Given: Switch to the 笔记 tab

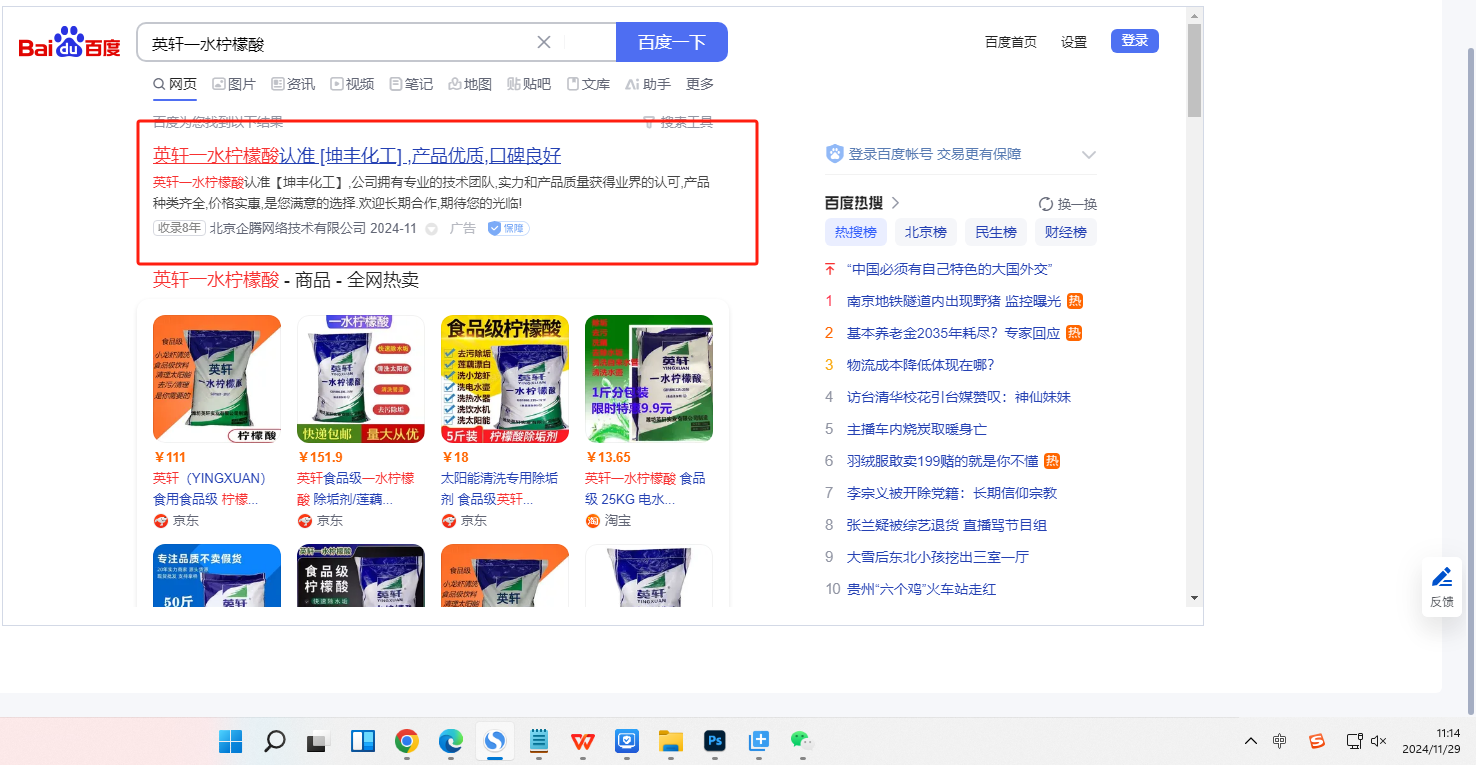Looking at the screenshot, I should click(411, 84).
